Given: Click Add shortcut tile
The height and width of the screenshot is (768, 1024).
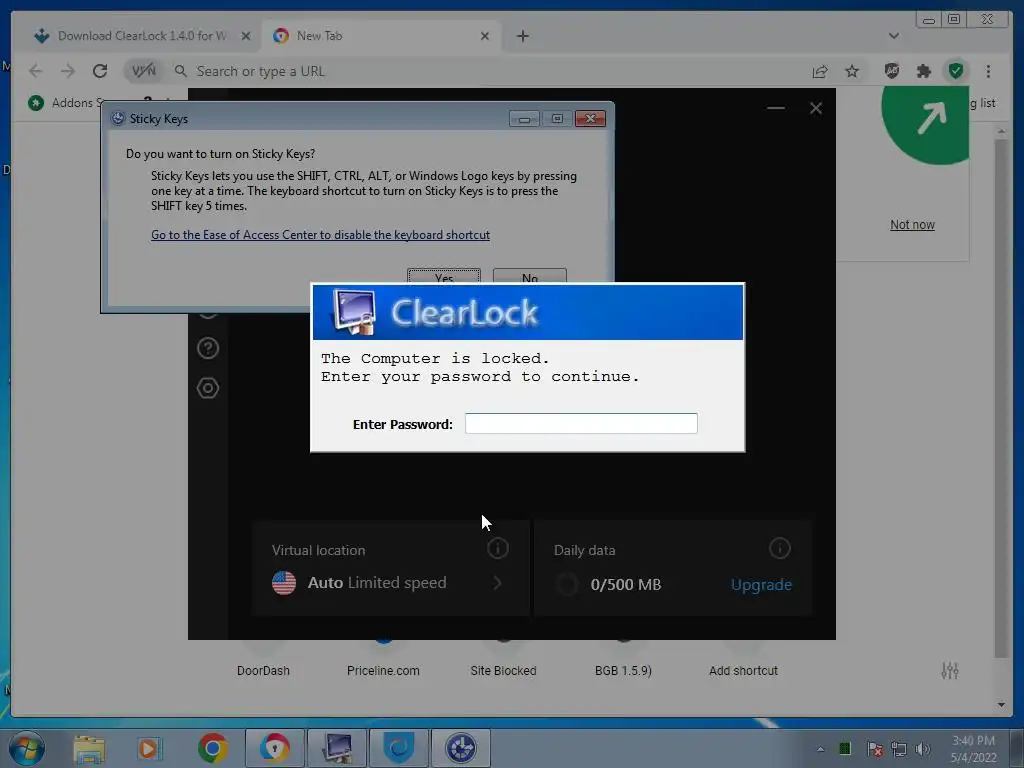Looking at the screenshot, I should tap(743, 671).
